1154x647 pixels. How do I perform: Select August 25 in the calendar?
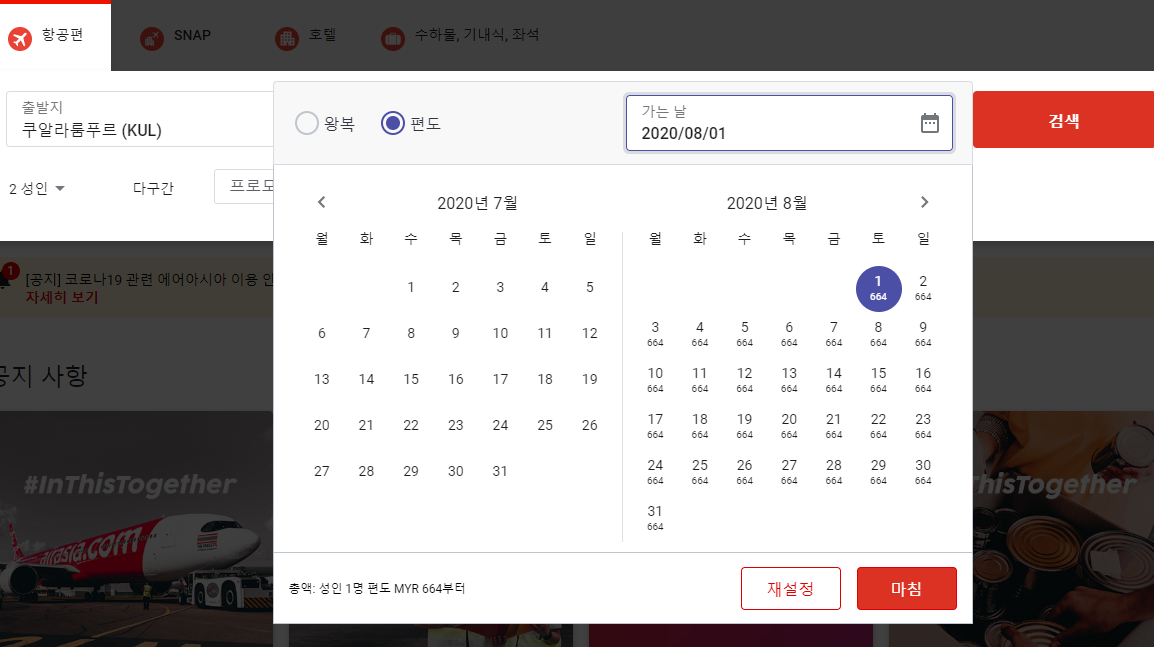coord(700,472)
